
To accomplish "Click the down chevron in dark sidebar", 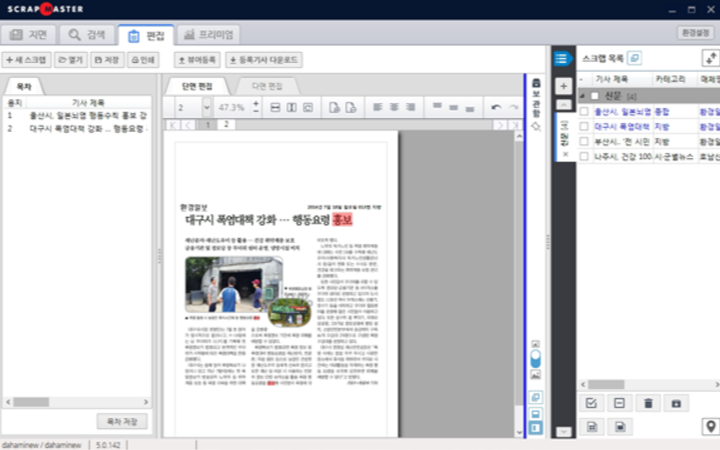I will click(563, 432).
